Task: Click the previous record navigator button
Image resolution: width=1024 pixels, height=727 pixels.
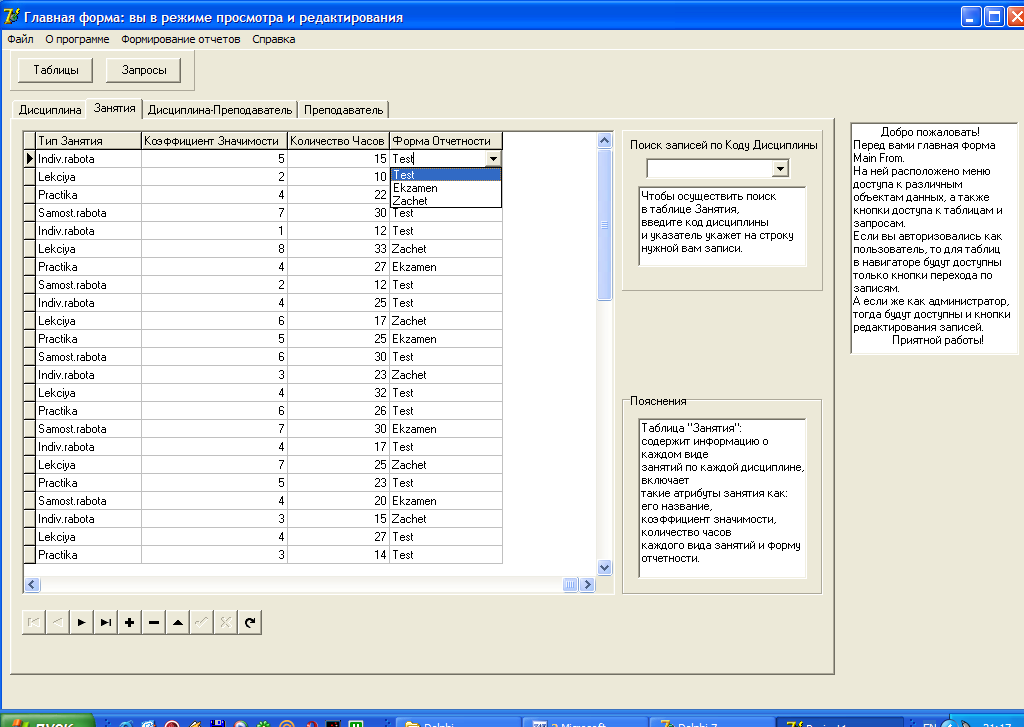Action: [x=57, y=622]
